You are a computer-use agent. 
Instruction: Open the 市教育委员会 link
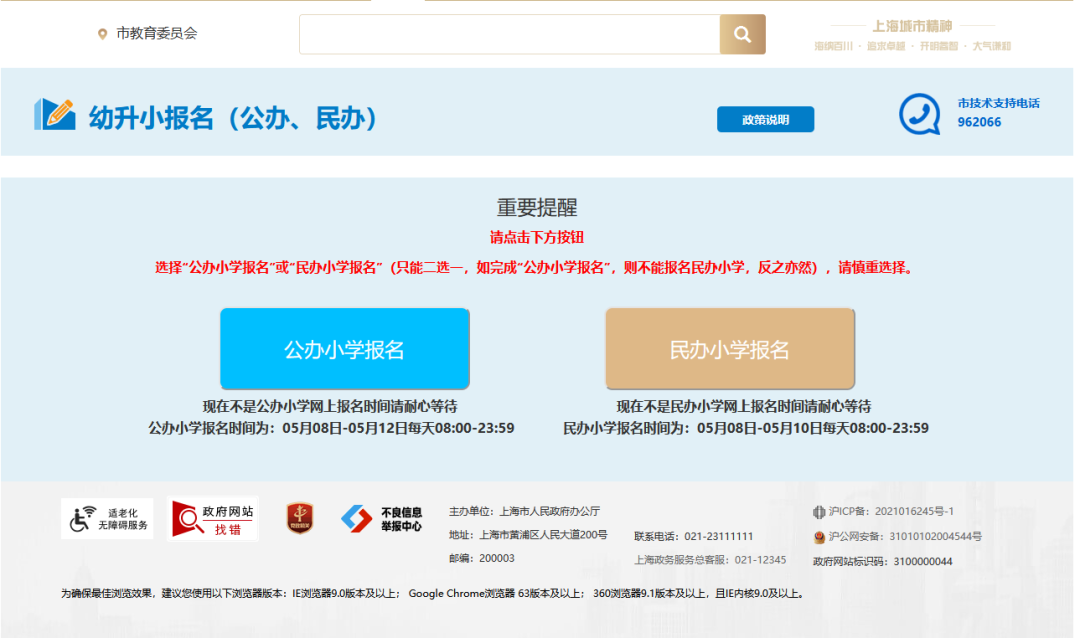(156, 33)
